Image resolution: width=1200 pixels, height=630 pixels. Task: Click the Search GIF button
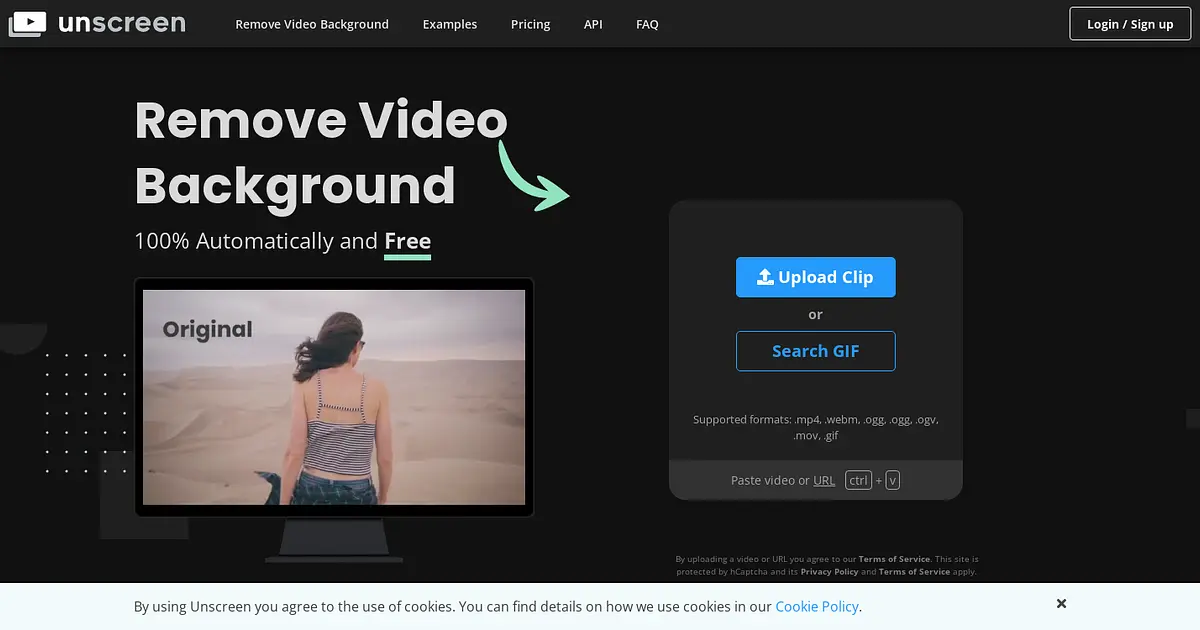coord(816,351)
